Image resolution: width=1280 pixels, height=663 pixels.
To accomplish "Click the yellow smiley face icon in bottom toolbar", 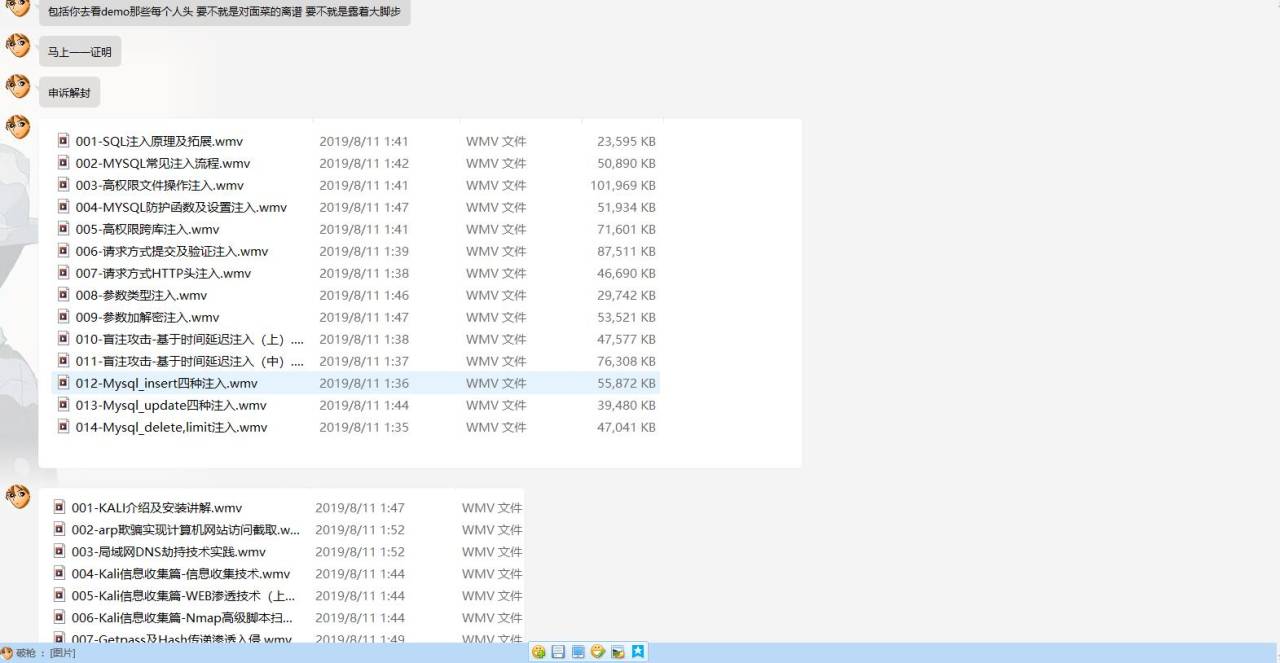I will pos(598,652).
